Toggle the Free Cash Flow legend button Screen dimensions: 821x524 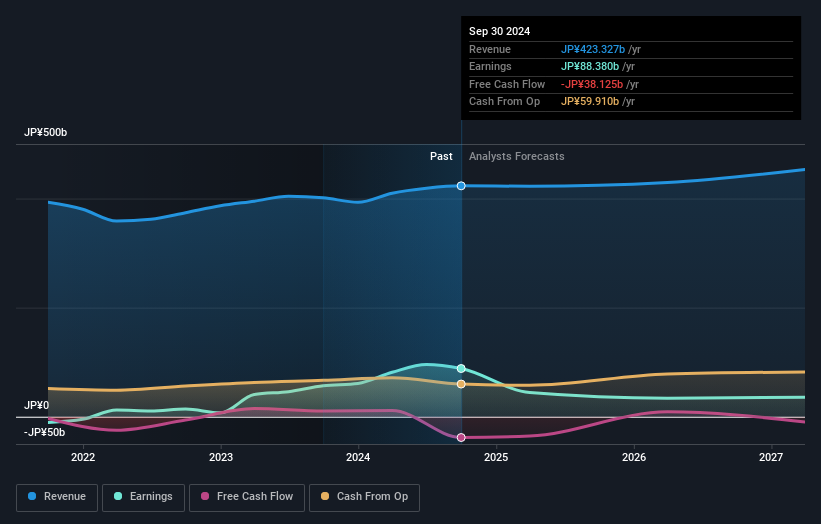[x=247, y=497]
